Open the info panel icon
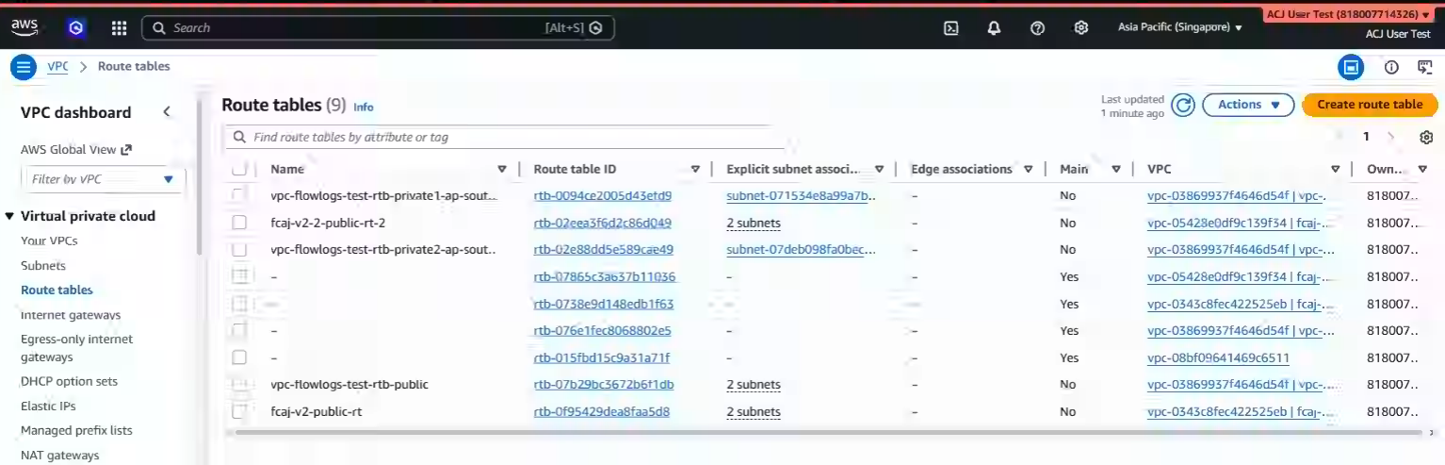Screen dimensions: 1445x465 tap(1391, 67)
